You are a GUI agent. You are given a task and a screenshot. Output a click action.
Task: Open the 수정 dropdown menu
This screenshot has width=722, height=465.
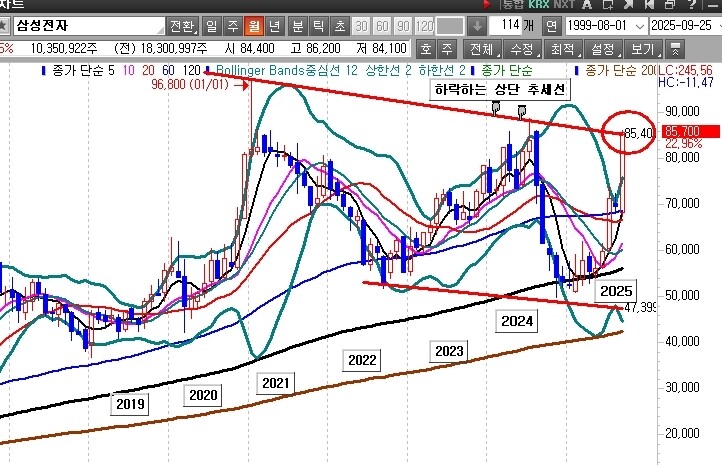point(523,49)
